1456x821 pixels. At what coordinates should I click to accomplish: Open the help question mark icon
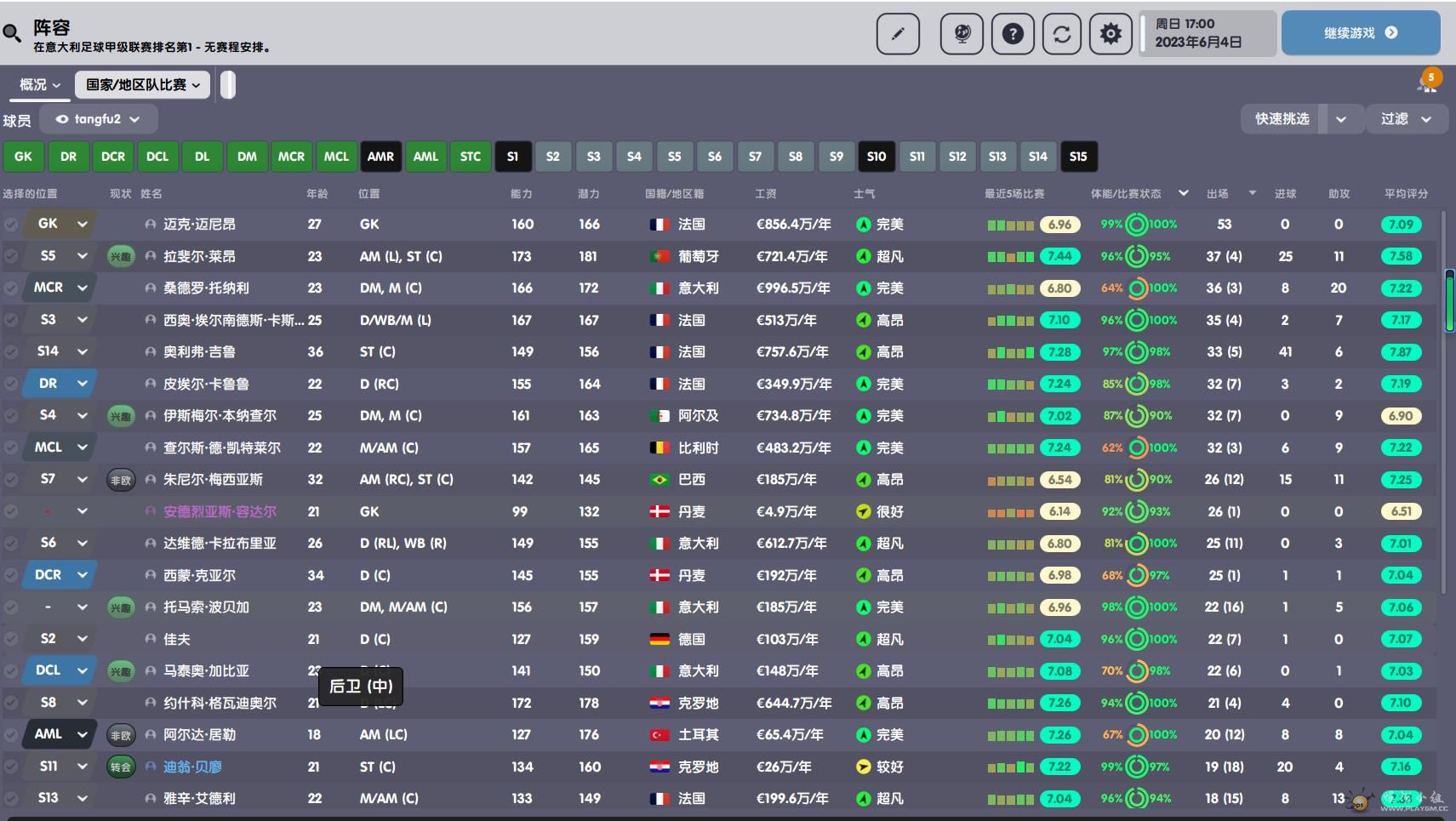coord(1012,34)
